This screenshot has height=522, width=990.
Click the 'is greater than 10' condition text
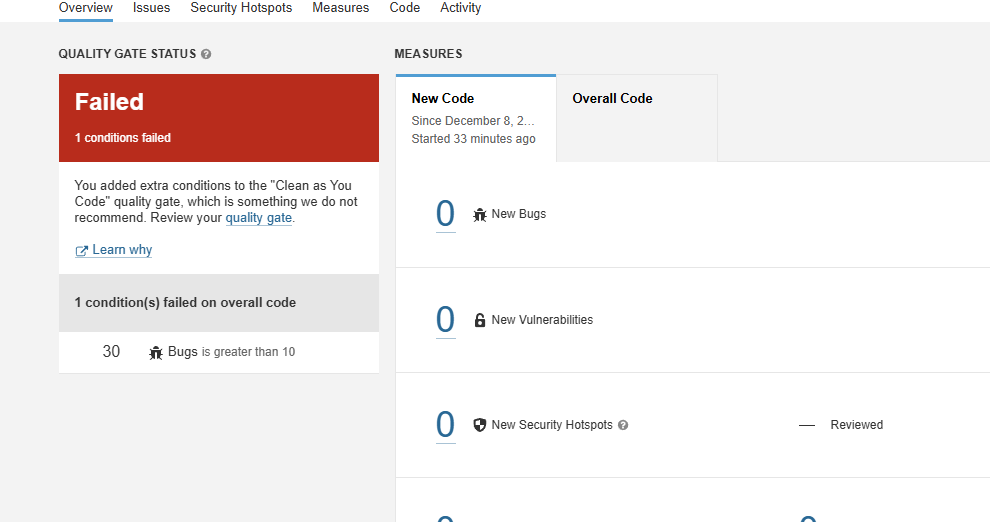(248, 352)
